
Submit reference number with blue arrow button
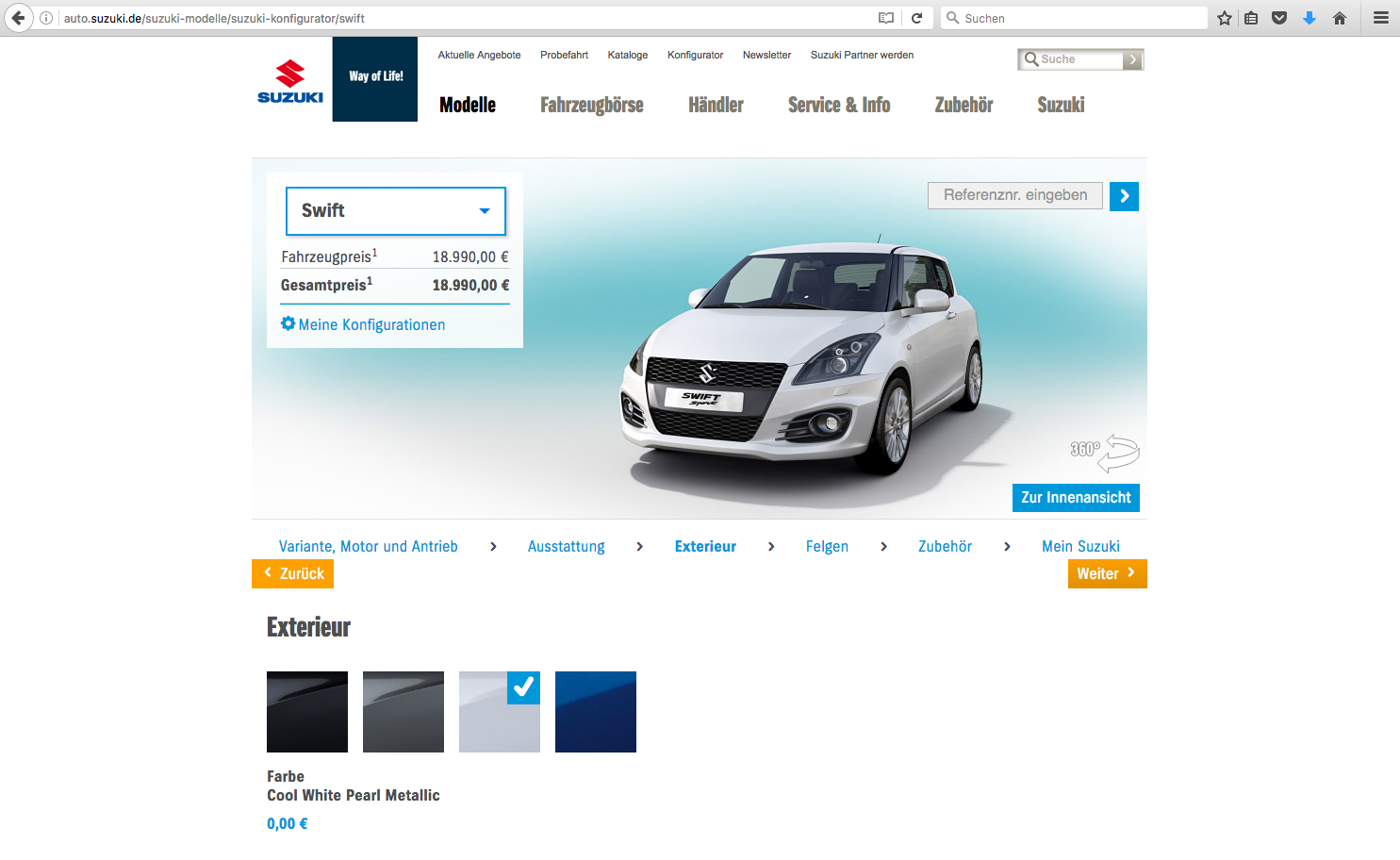point(1124,196)
